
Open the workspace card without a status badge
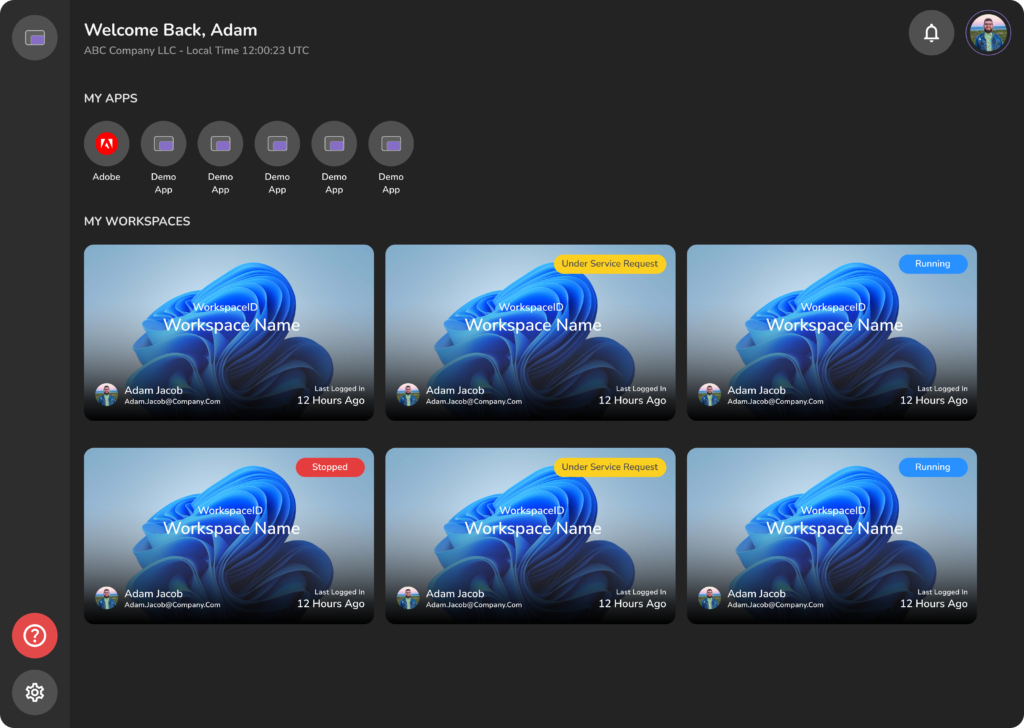(229, 332)
